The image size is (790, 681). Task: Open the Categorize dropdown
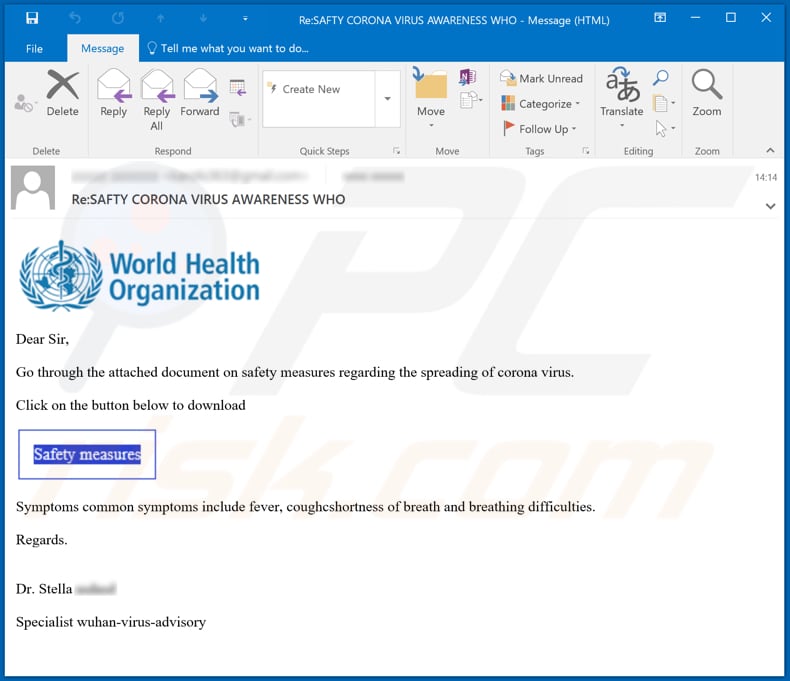point(541,104)
